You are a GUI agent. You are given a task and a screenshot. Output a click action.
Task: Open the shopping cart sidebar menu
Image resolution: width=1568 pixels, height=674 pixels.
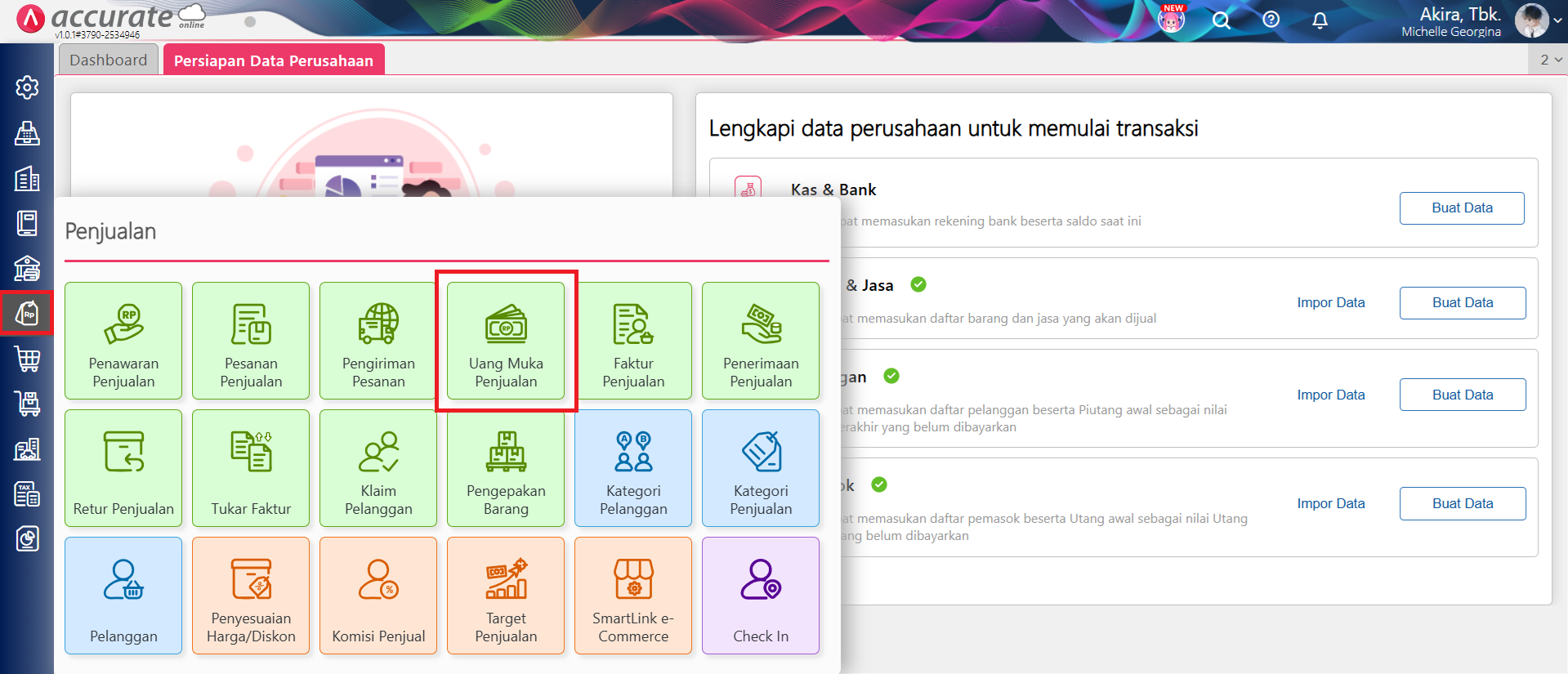click(27, 359)
